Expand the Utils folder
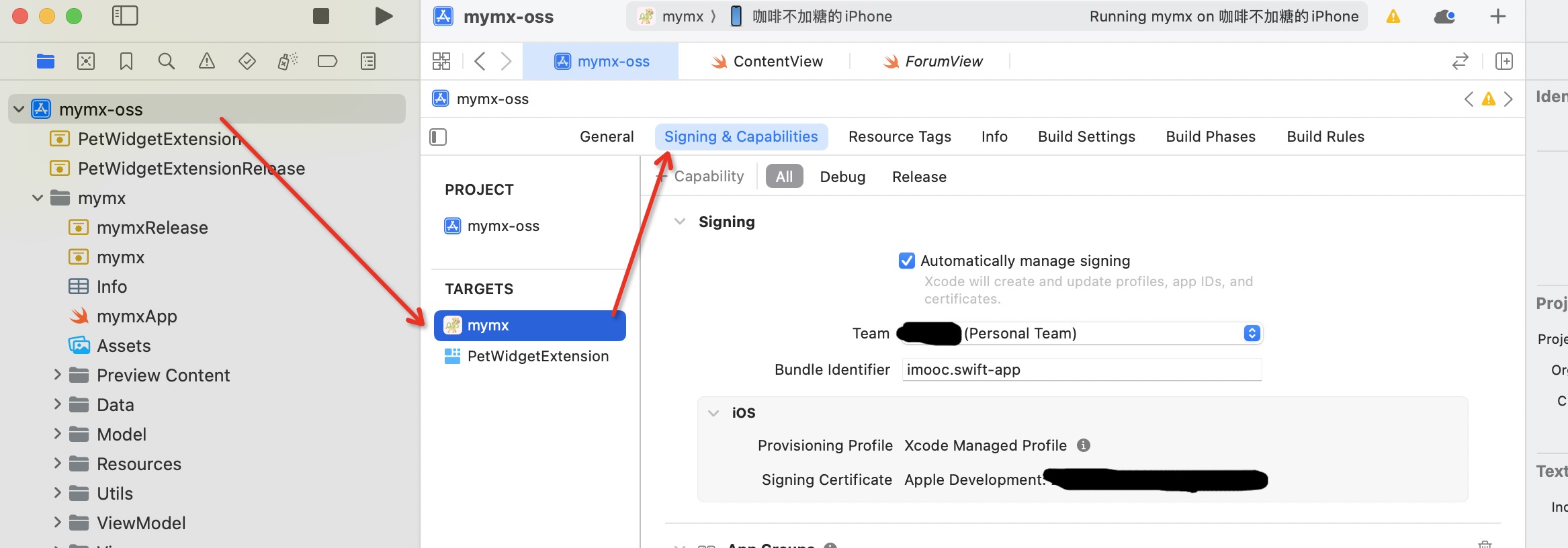The height and width of the screenshot is (548, 1568). coord(57,493)
